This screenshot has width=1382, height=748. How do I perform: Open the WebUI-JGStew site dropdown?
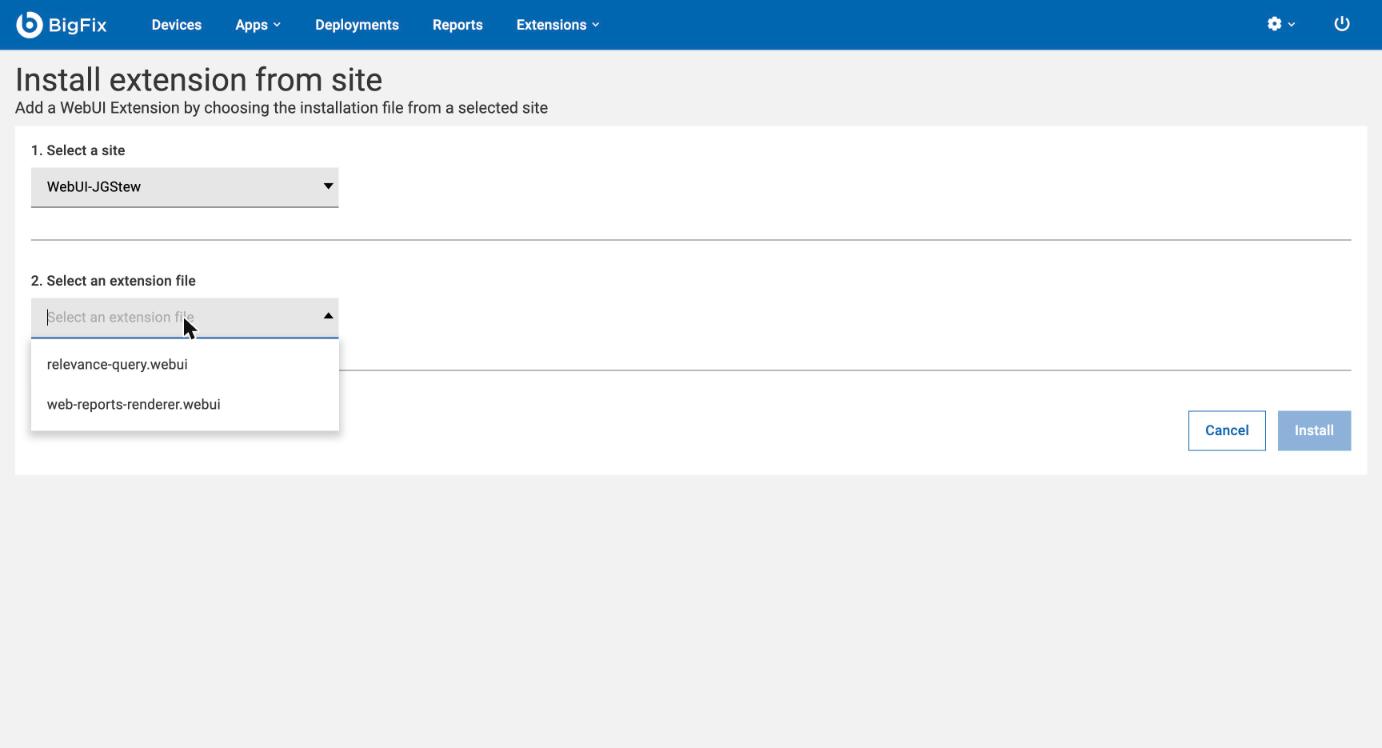point(185,186)
